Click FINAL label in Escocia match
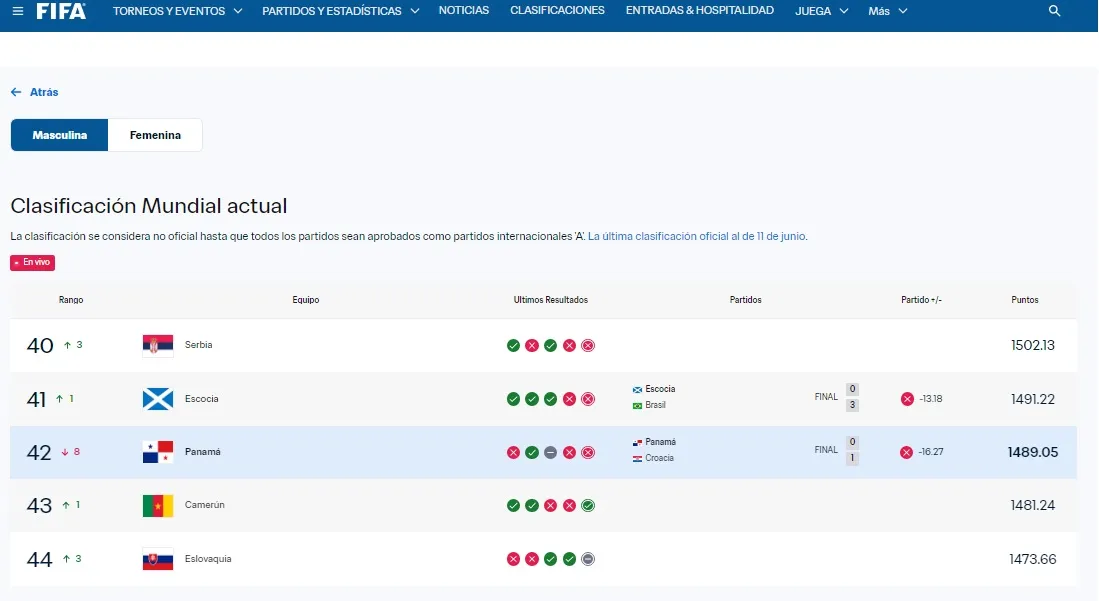The height and width of the screenshot is (601, 1099). pyautogui.click(x=826, y=397)
